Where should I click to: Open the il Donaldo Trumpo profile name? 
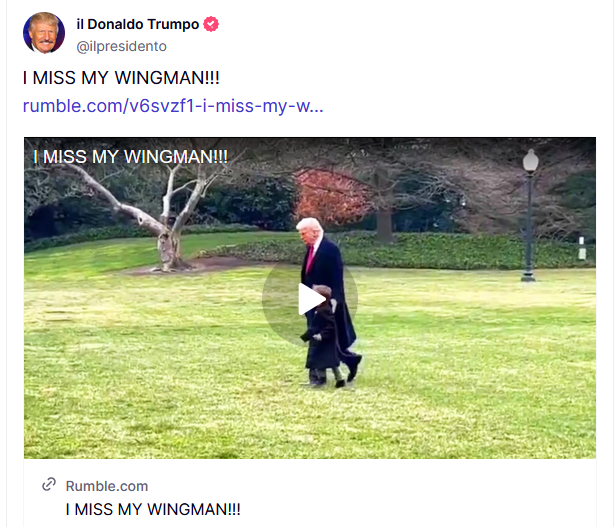(138, 24)
